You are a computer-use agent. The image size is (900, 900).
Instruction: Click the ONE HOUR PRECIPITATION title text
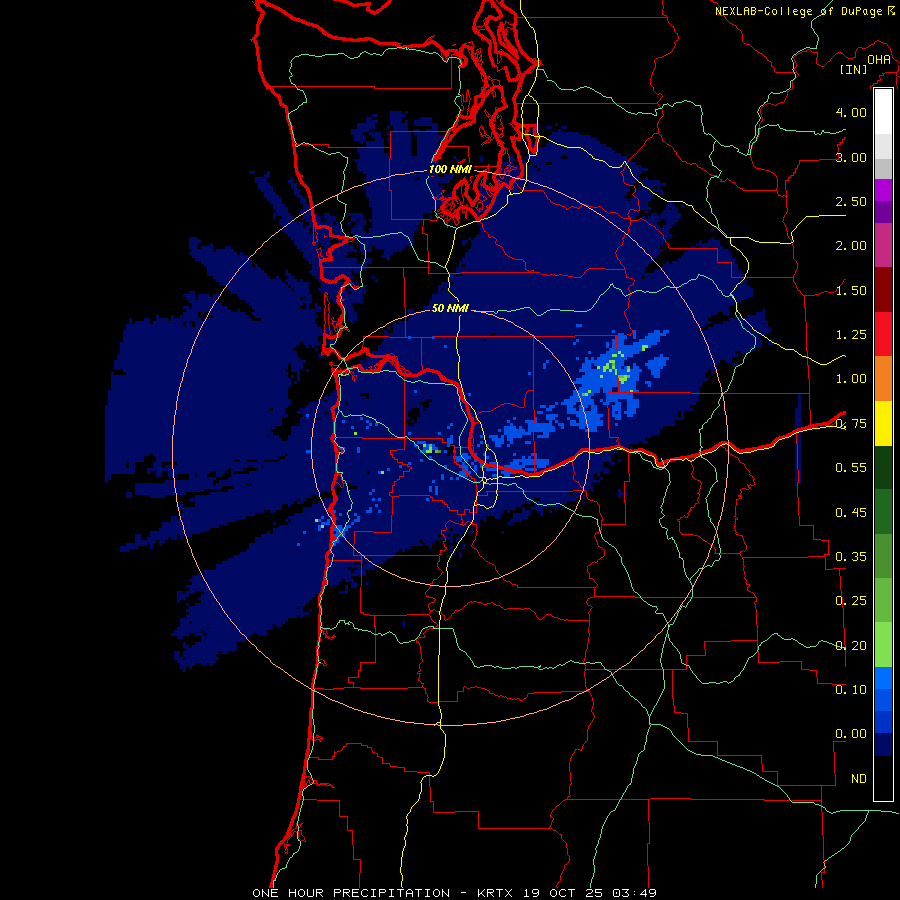(x=351, y=893)
